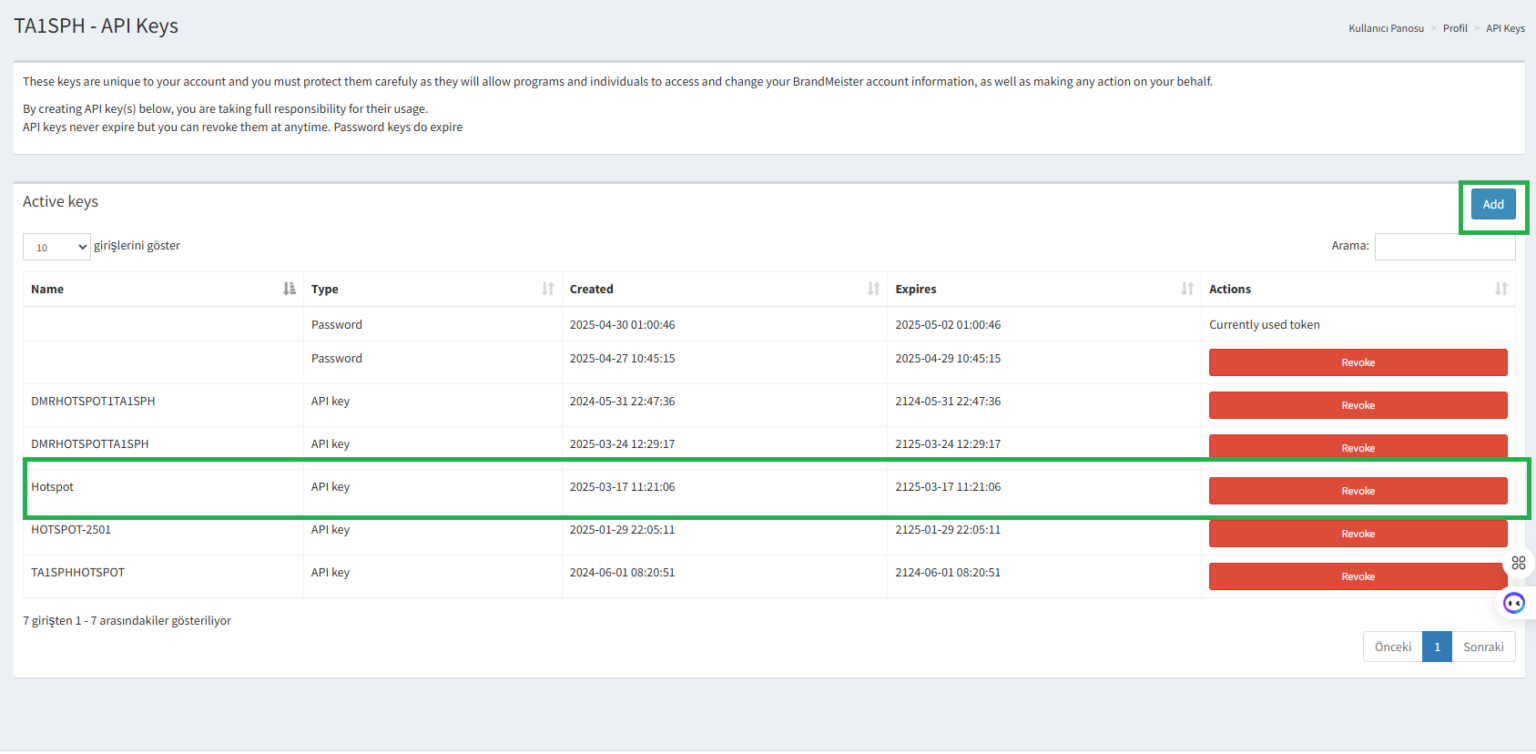This screenshot has height=754, width=1536.
Task: Revoke the 2025-04-27 Password token
Action: click(x=1358, y=362)
